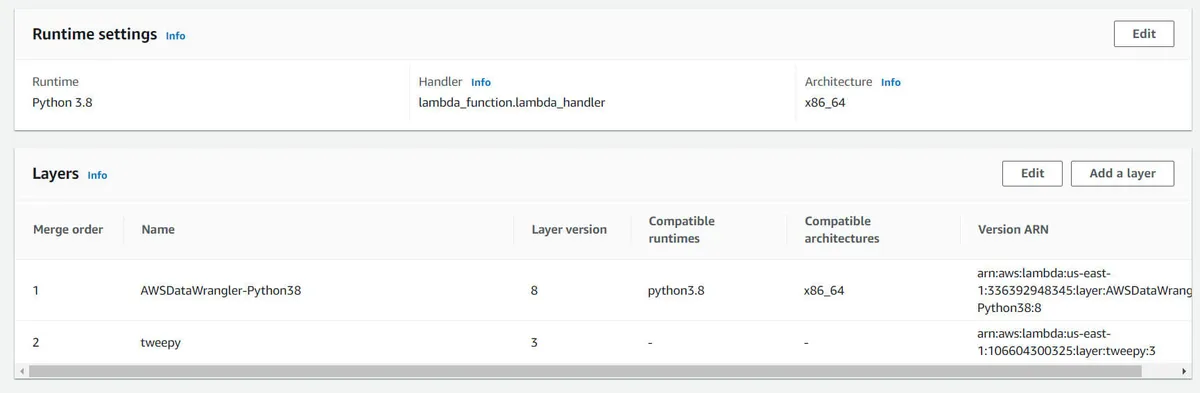Click layer version 8 cell
1200x393 pixels.
535,291
